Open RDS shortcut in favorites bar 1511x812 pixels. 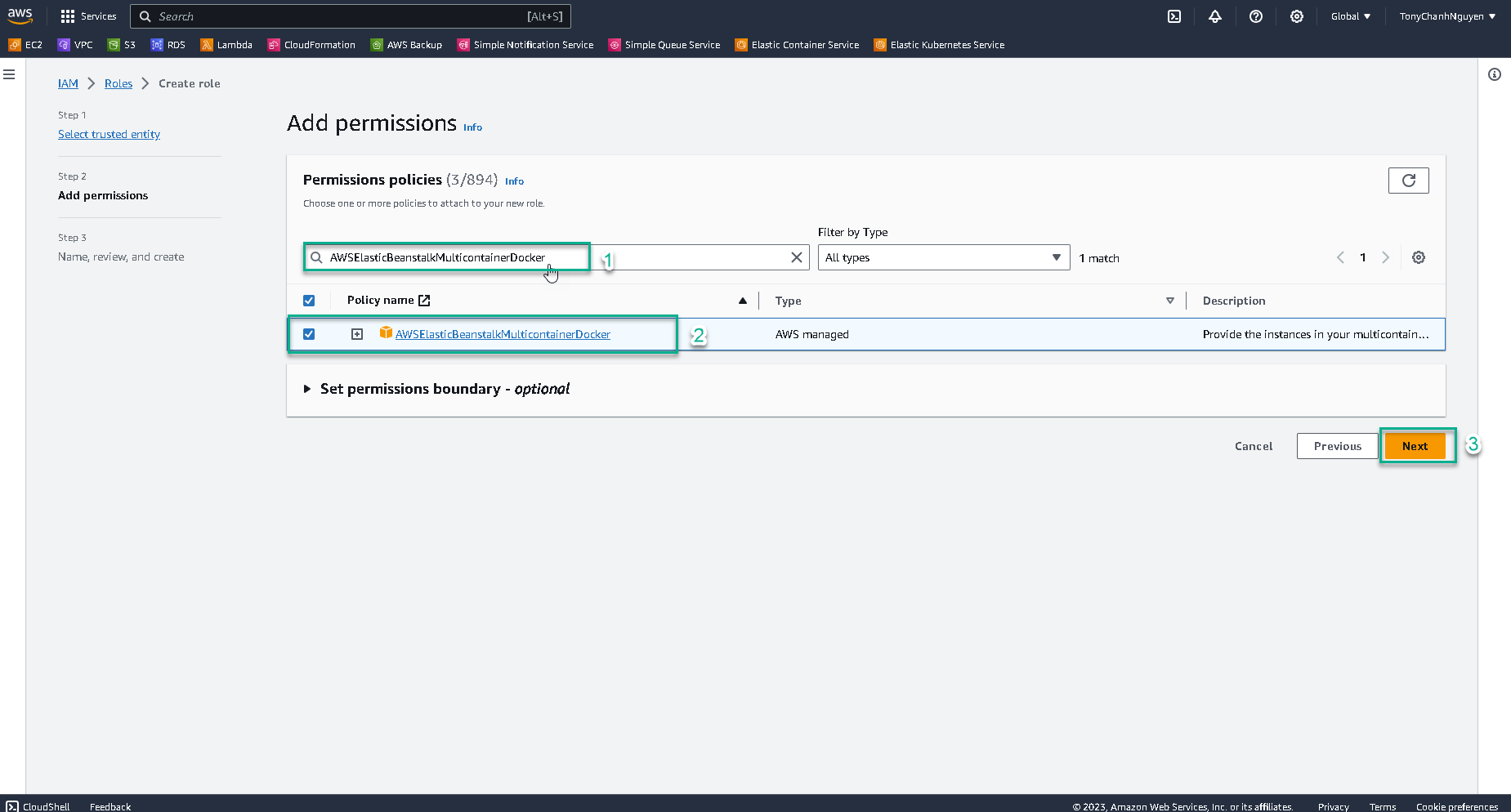(x=168, y=45)
